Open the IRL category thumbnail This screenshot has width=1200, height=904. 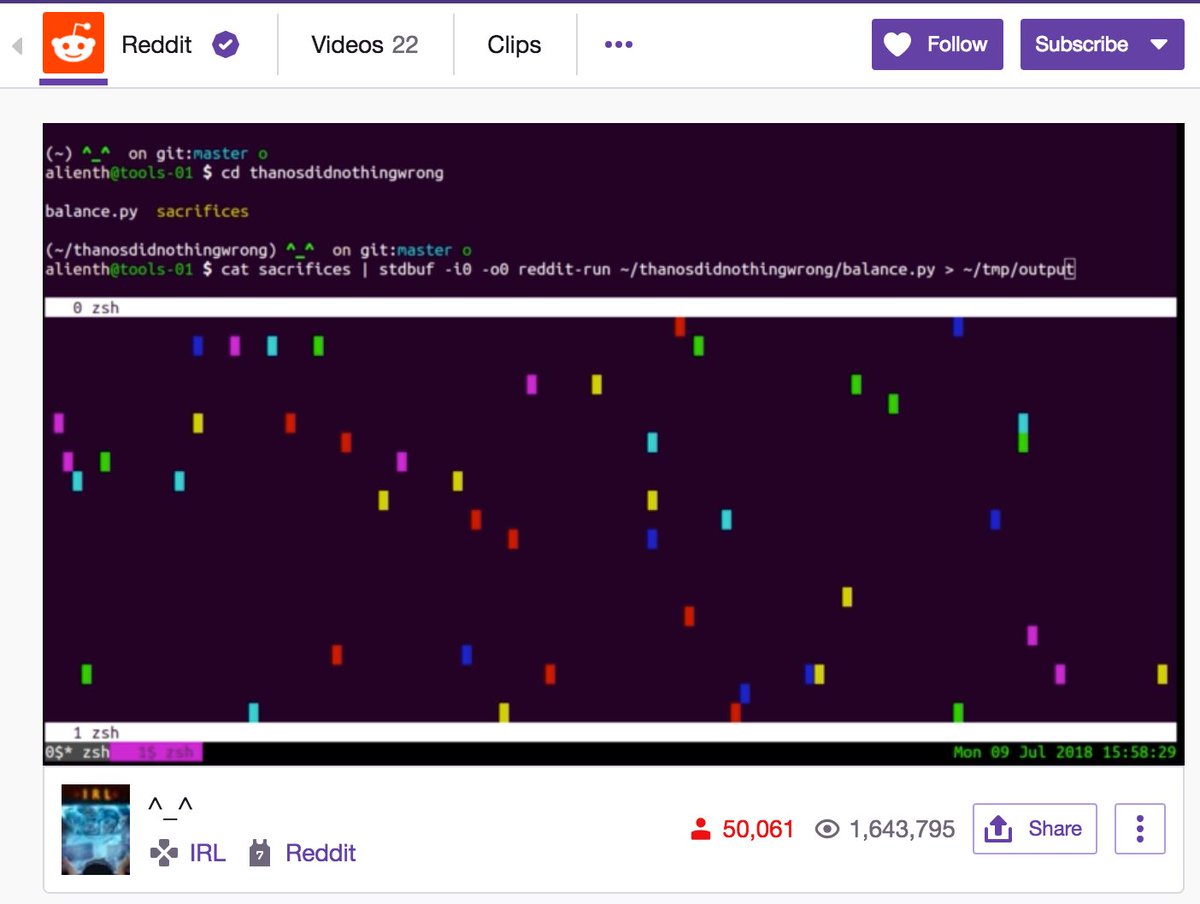[96, 829]
